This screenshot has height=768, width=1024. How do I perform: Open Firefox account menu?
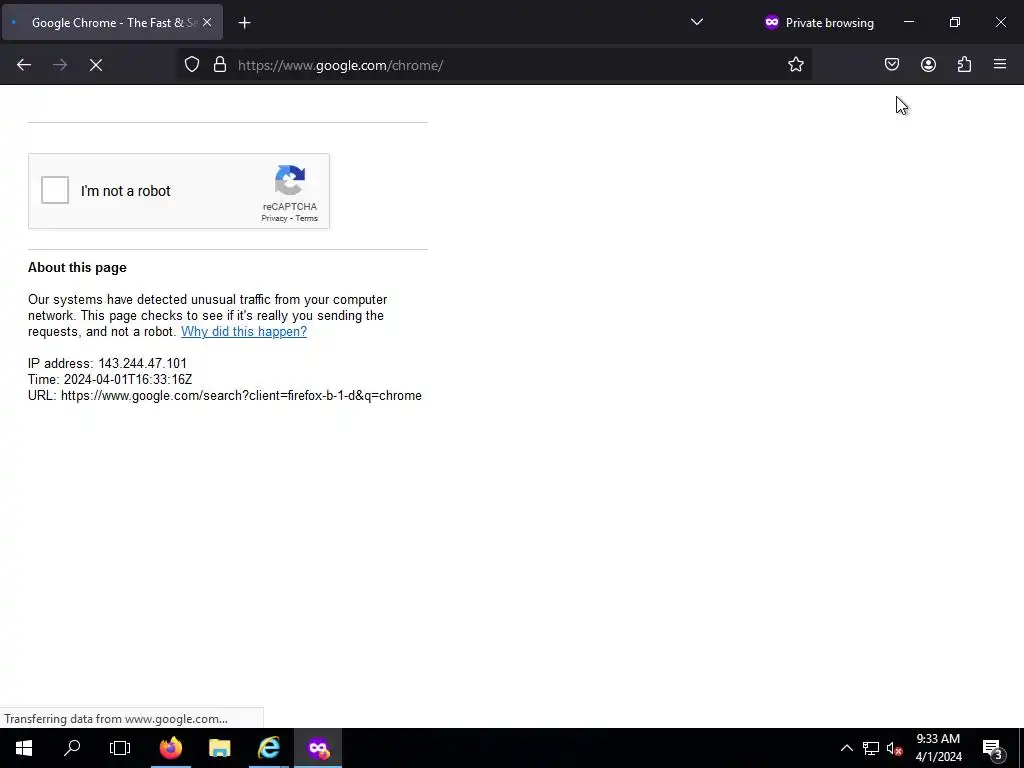coord(928,65)
